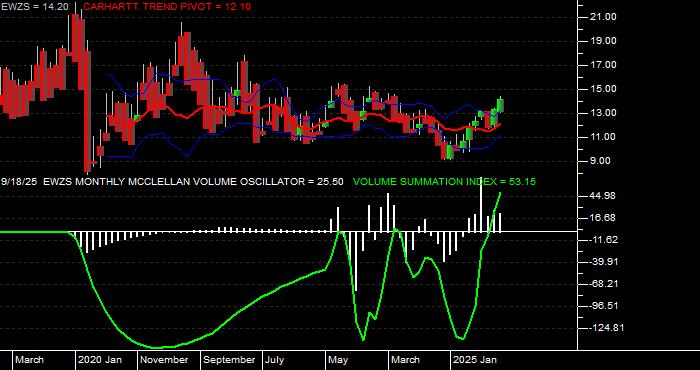Click the CARHARTT TREND PIVOT = 12.10 label
This screenshot has height=370, width=700.
coord(167,6)
